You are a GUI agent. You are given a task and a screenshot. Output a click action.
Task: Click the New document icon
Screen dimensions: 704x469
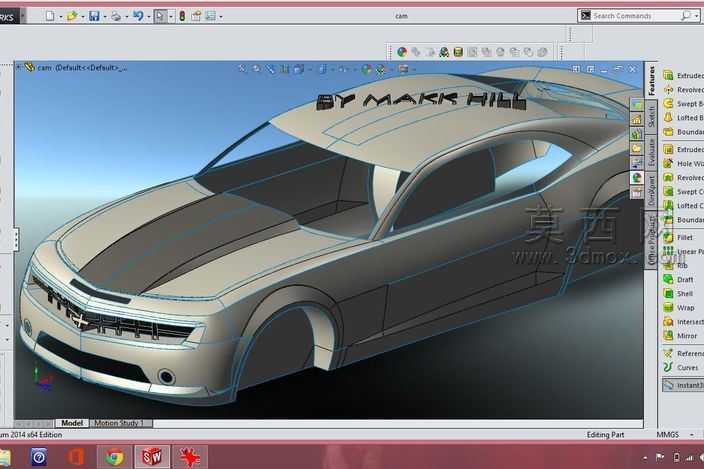point(50,16)
